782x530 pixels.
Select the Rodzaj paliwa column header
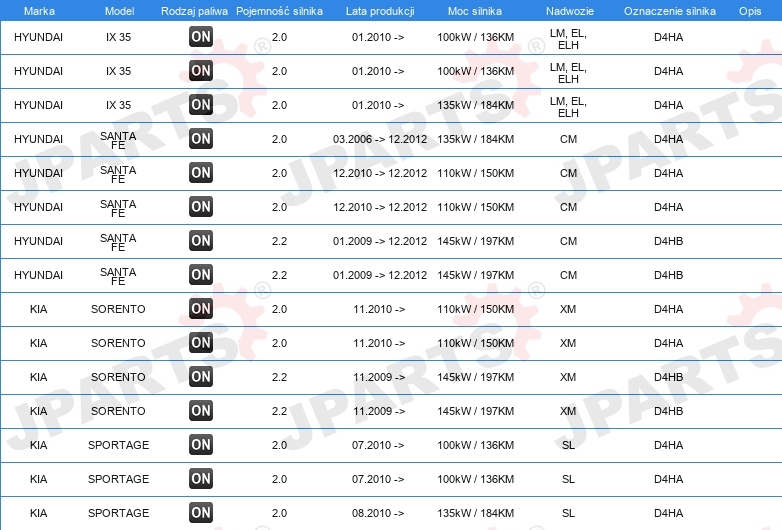click(x=194, y=11)
